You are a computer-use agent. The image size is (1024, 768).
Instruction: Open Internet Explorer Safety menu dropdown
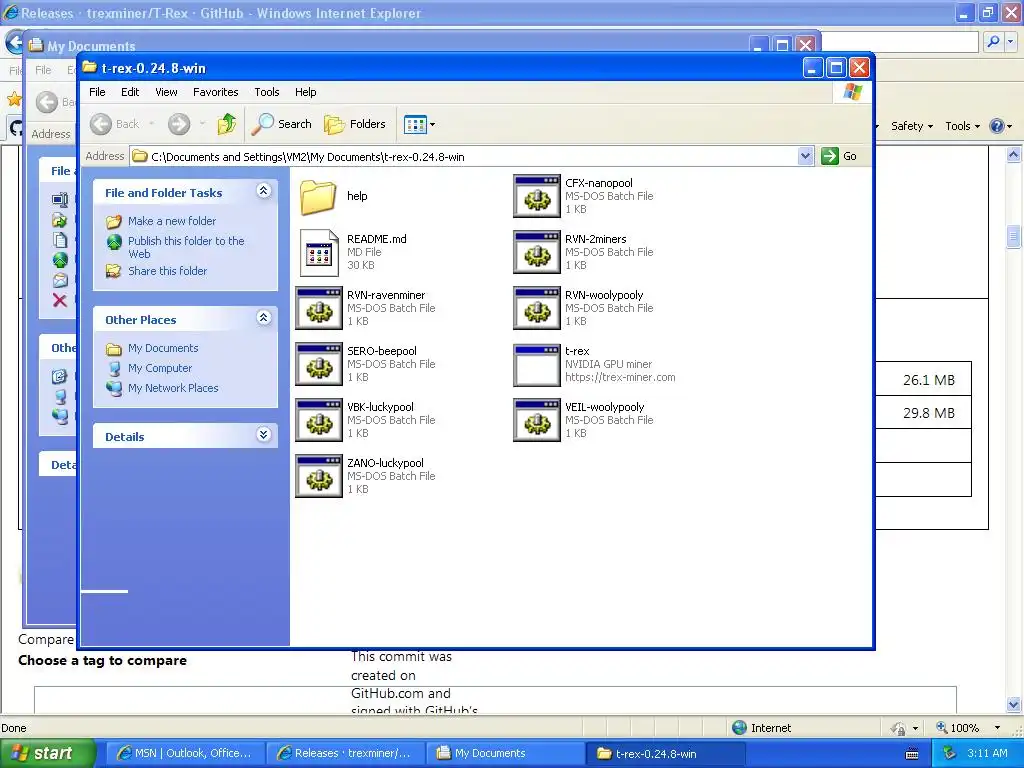coord(912,126)
